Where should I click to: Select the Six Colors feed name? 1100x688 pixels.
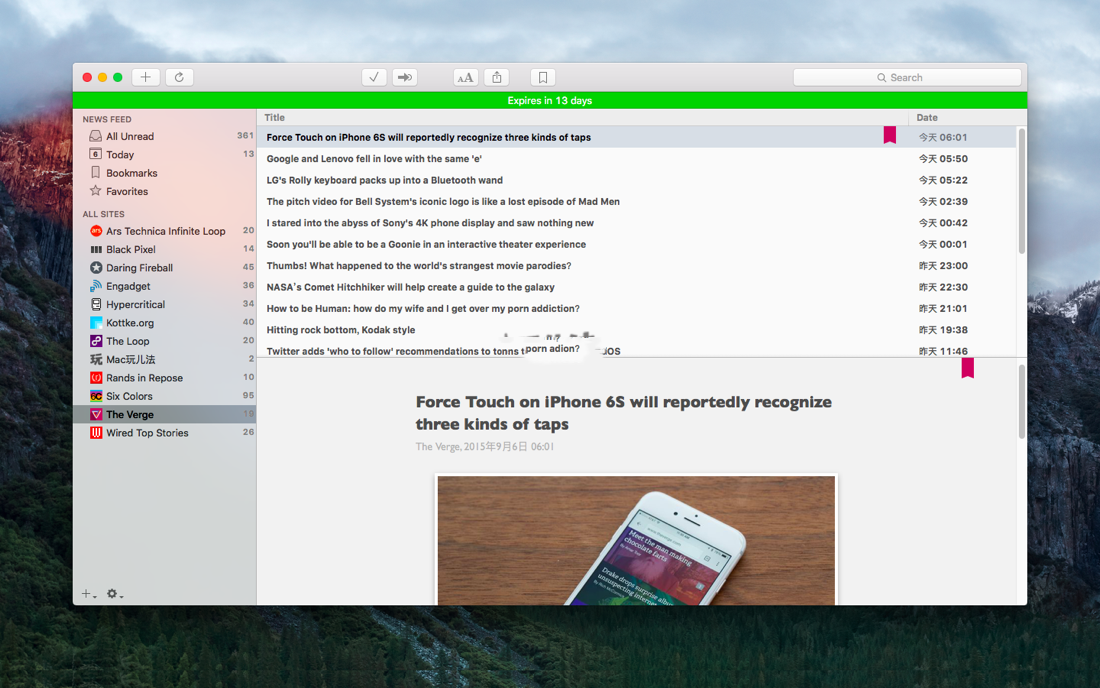click(129, 396)
